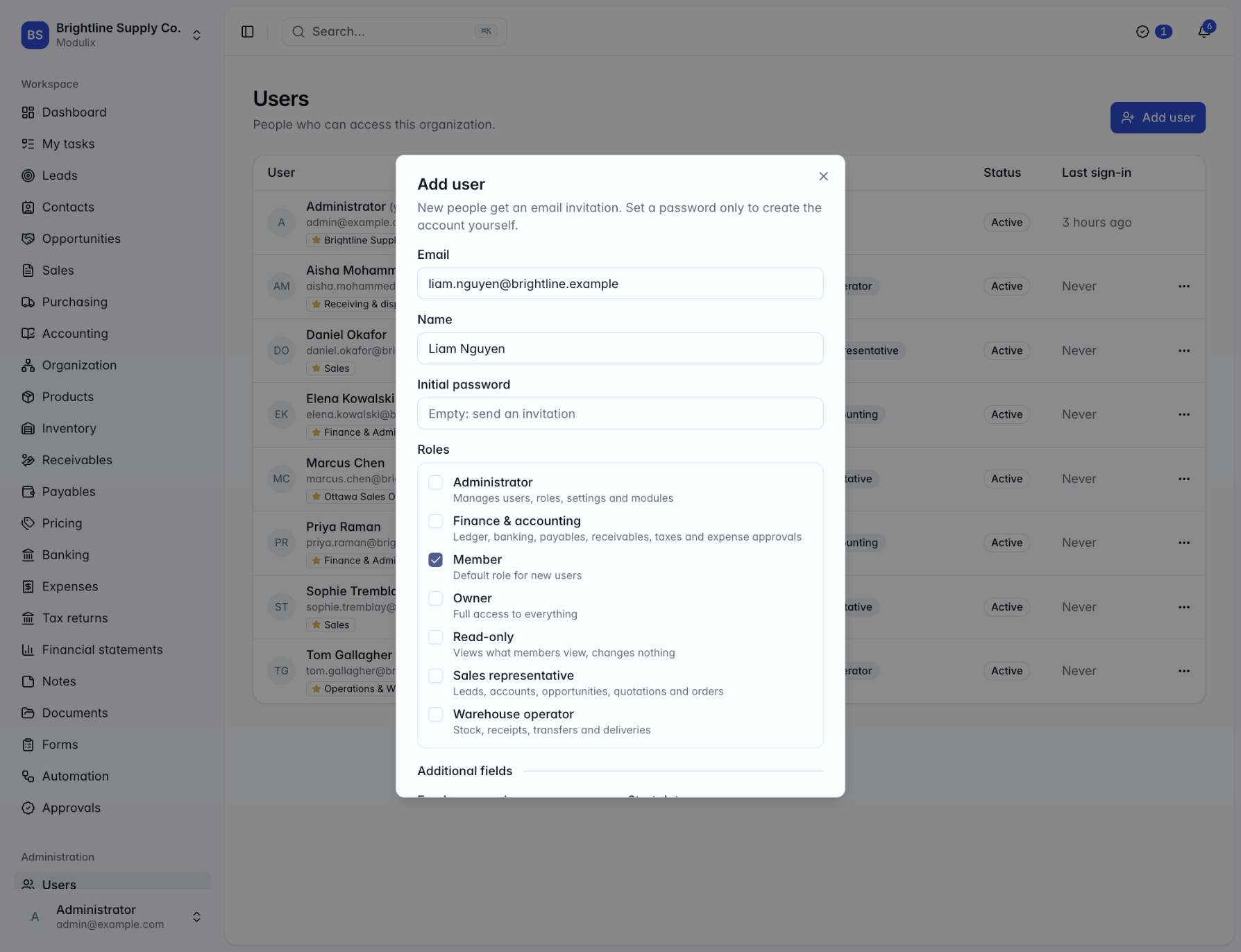1241x952 pixels.
Task: Check the Read-only role checkbox
Action: click(x=435, y=637)
